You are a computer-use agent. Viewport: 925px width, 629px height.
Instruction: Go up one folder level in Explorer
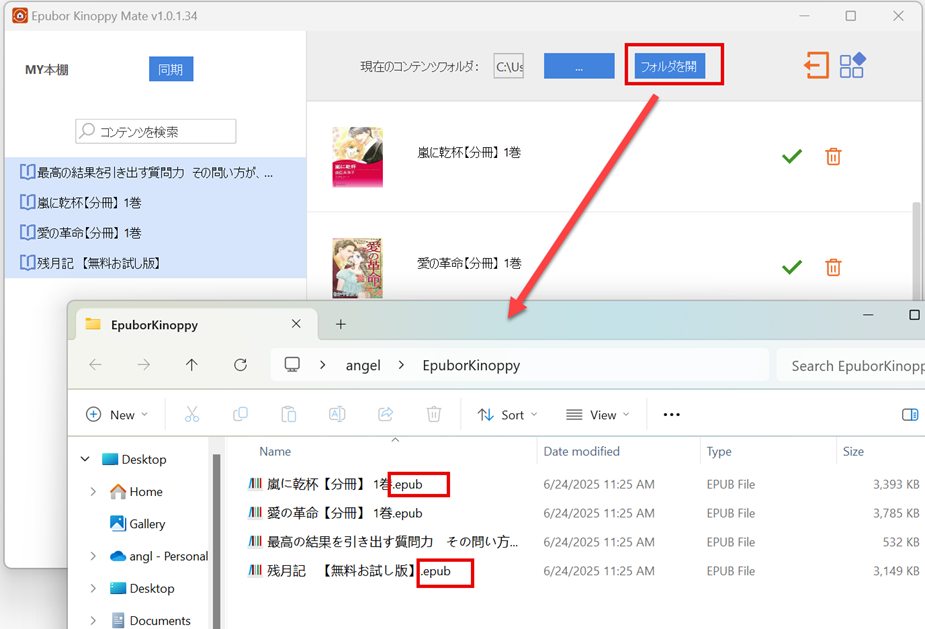click(192, 365)
